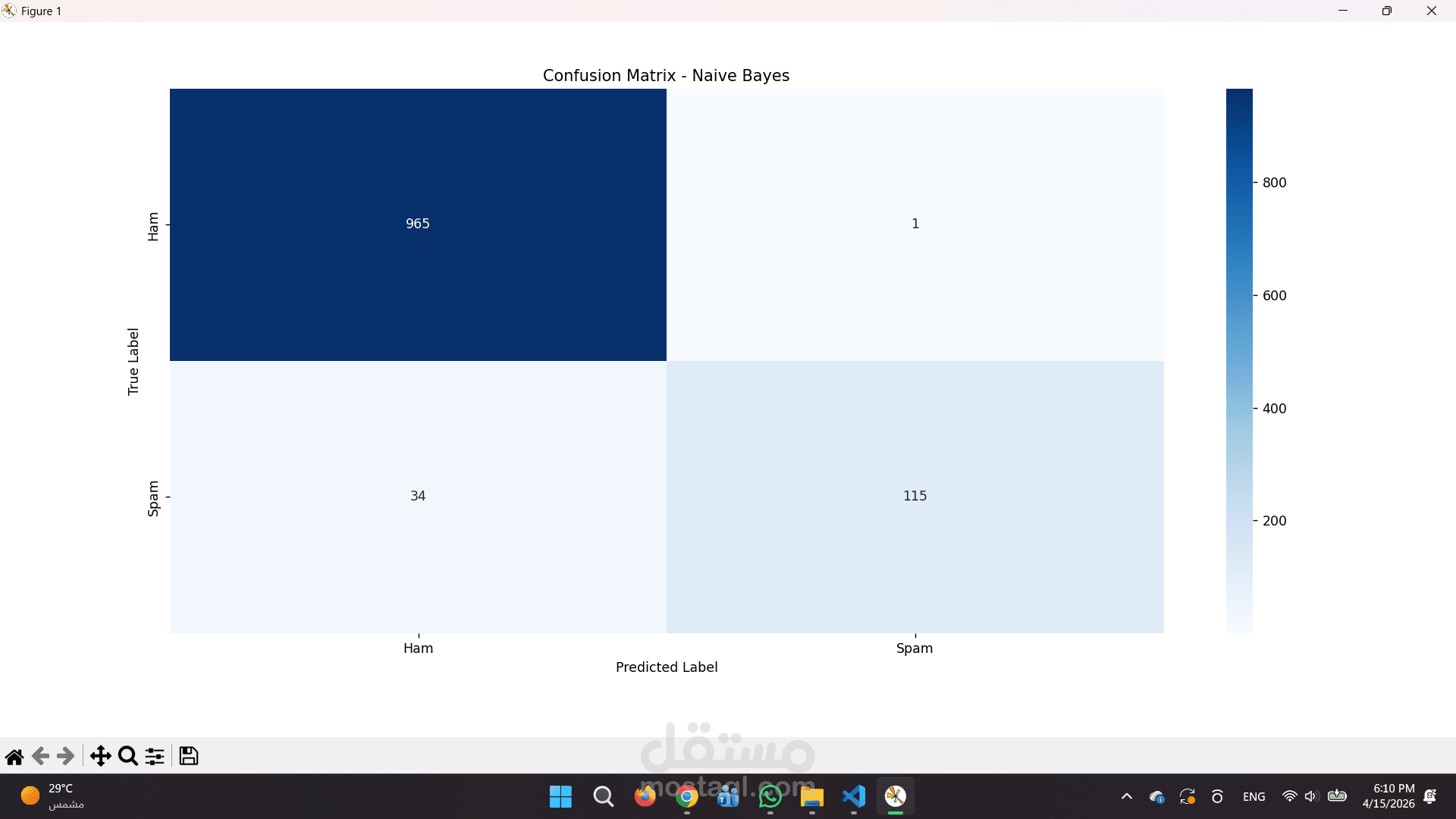Image resolution: width=1456 pixels, height=819 pixels.
Task: Open Windows Start menu
Action: click(560, 796)
